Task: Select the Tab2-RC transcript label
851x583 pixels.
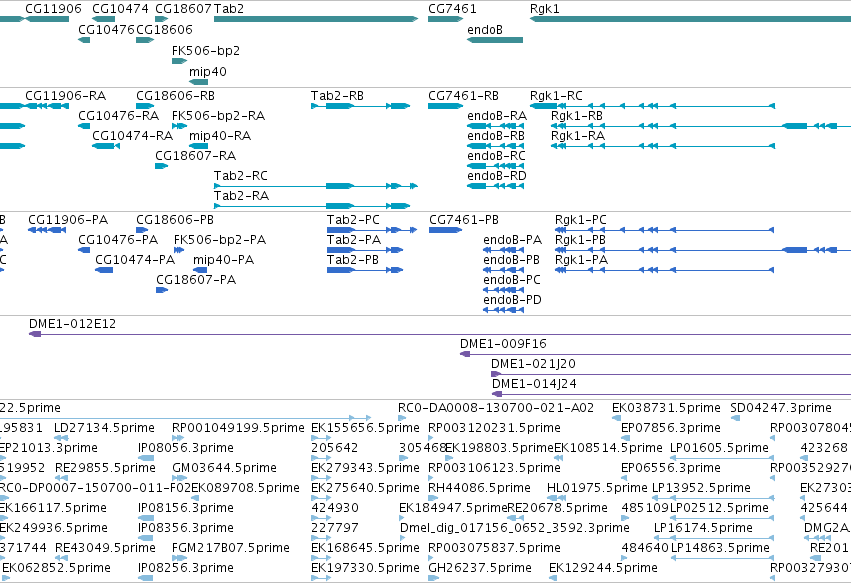Action: point(240,175)
